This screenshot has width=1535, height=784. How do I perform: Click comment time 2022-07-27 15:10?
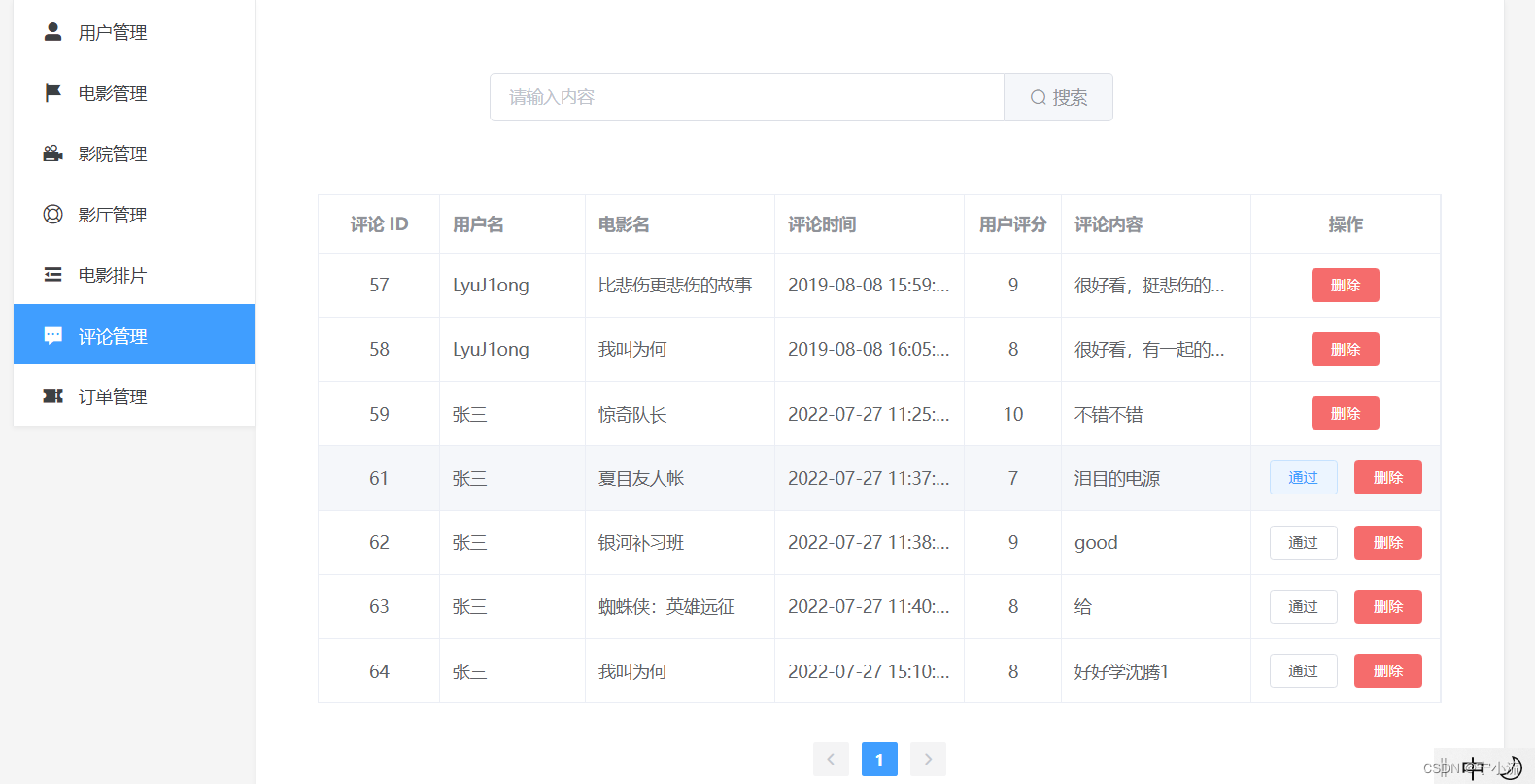pyautogui.click(x=869, y=671)
